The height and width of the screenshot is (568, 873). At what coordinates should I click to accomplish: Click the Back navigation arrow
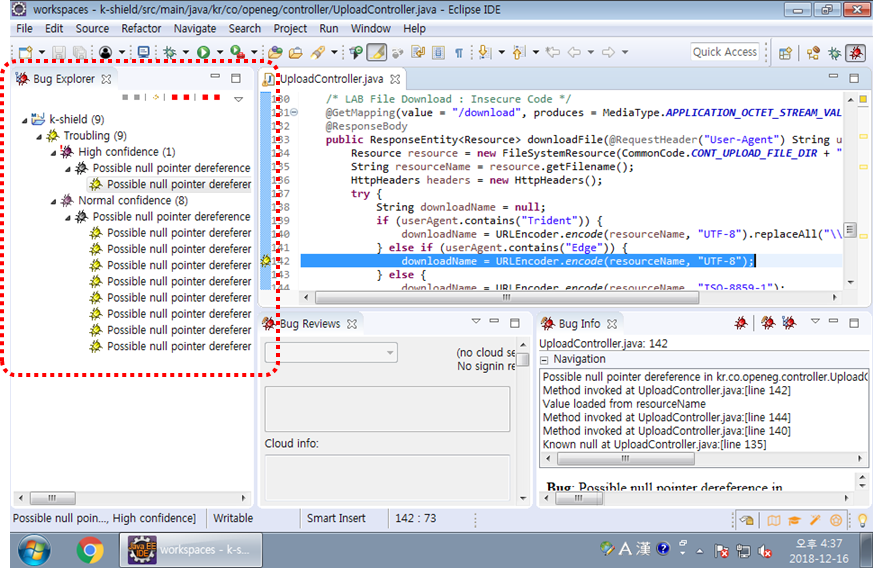tap(574, 52)
